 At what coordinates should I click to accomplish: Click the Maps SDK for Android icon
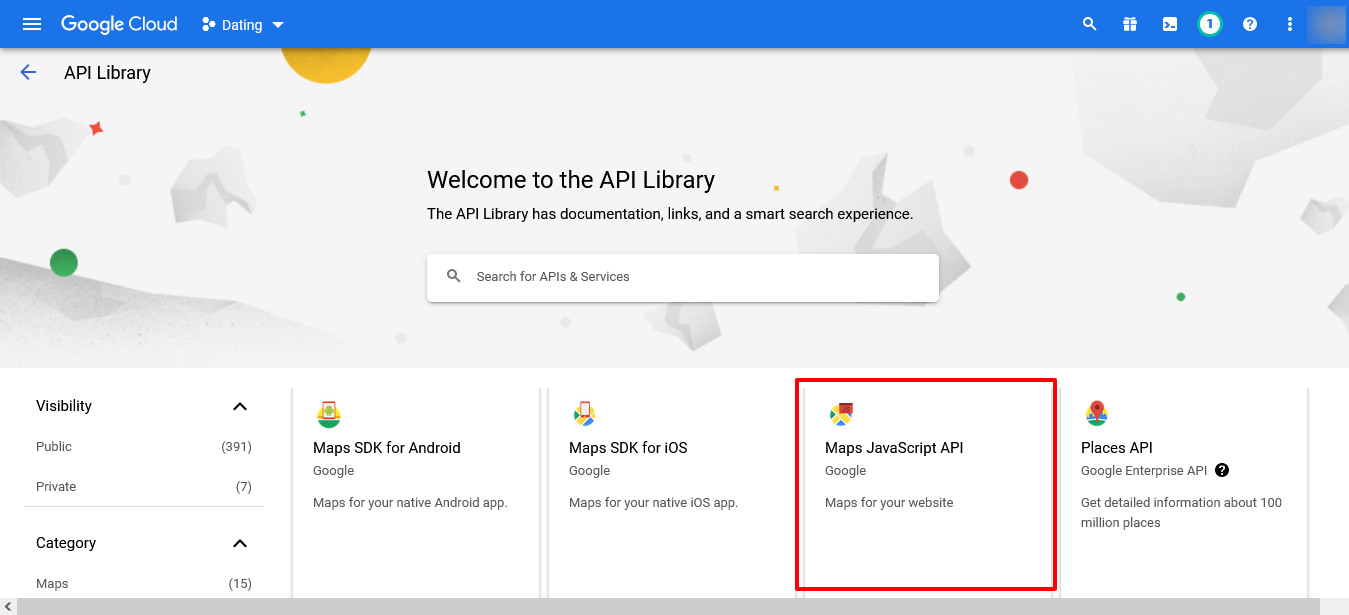[329, 414]
